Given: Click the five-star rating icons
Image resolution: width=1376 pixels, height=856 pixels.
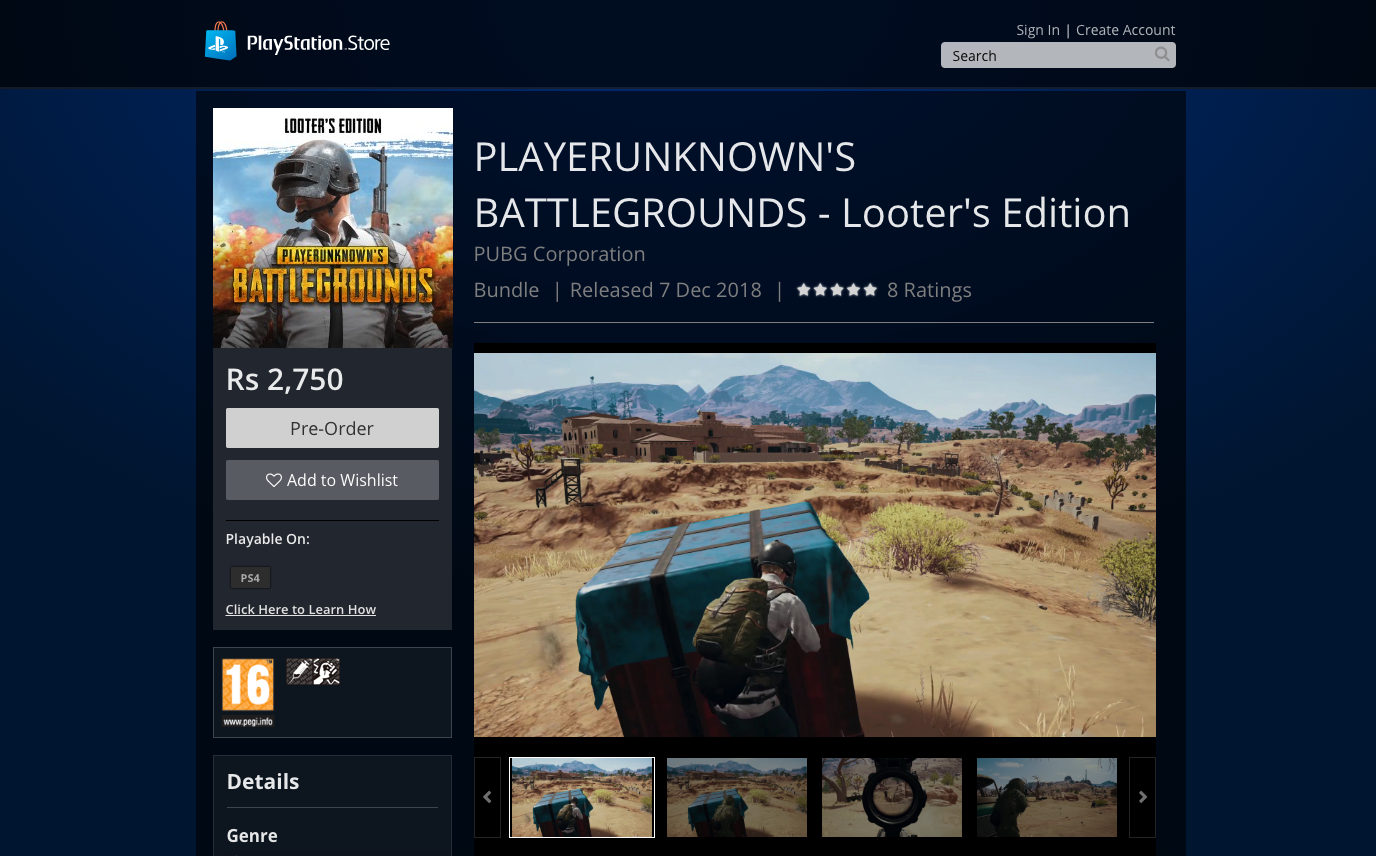Looking at the screenshot, I should [x=836, y=290].
